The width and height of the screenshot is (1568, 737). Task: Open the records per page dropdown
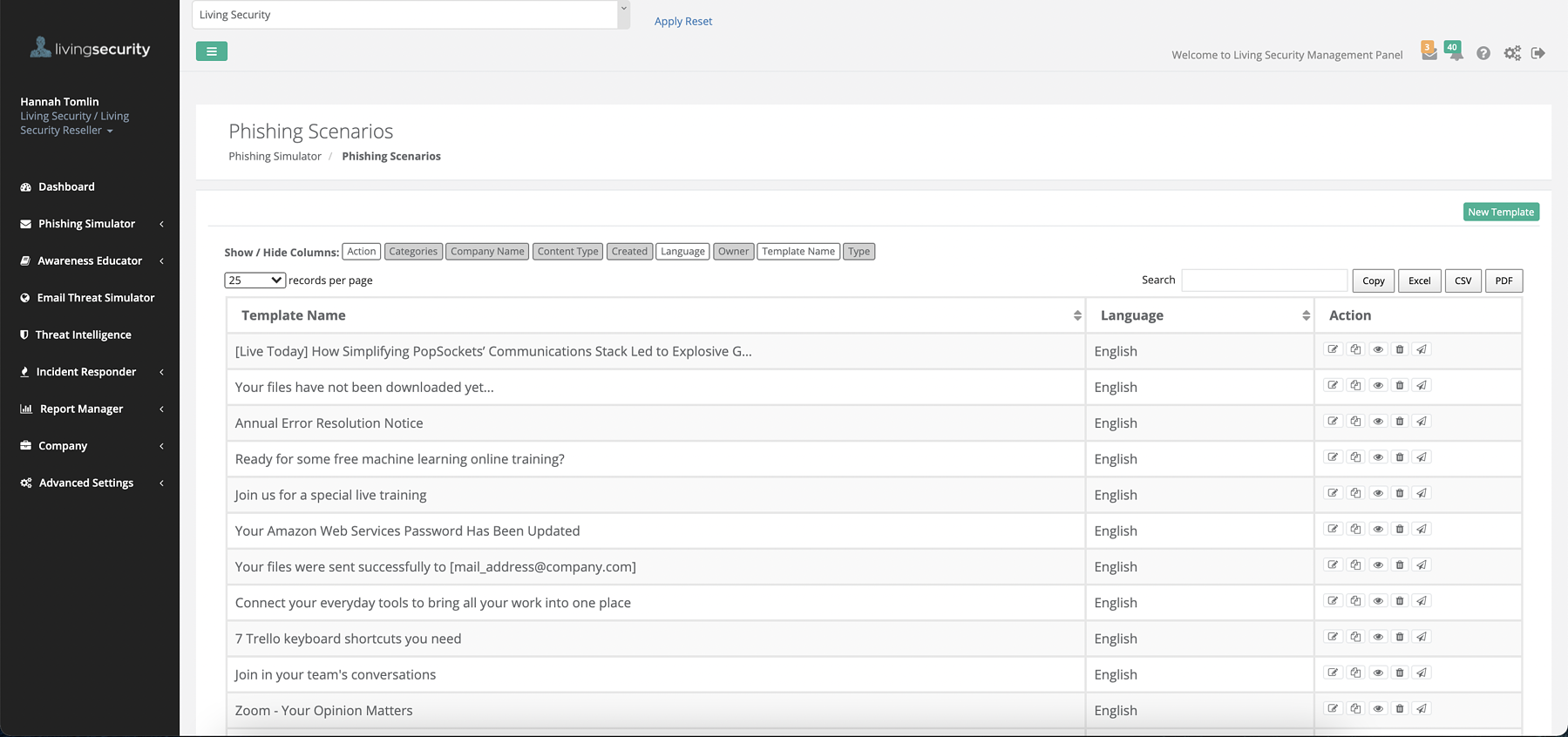click(x=255, y=281)
